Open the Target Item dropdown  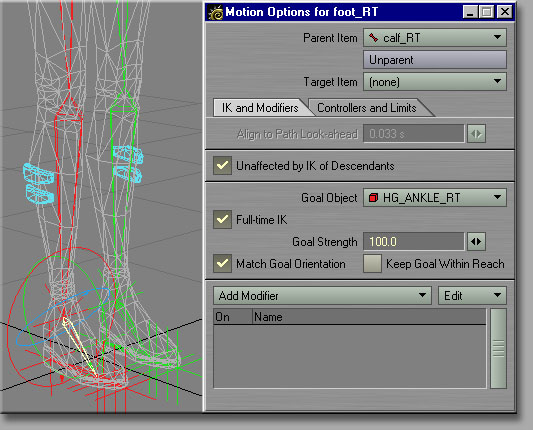[x=435, y=82]
